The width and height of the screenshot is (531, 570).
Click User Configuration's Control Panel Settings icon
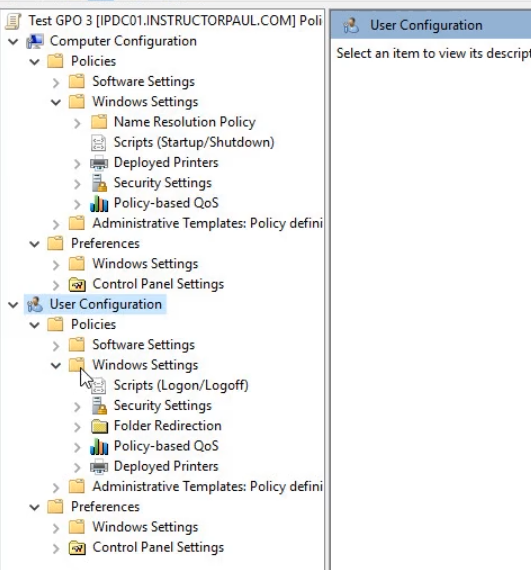77,548
